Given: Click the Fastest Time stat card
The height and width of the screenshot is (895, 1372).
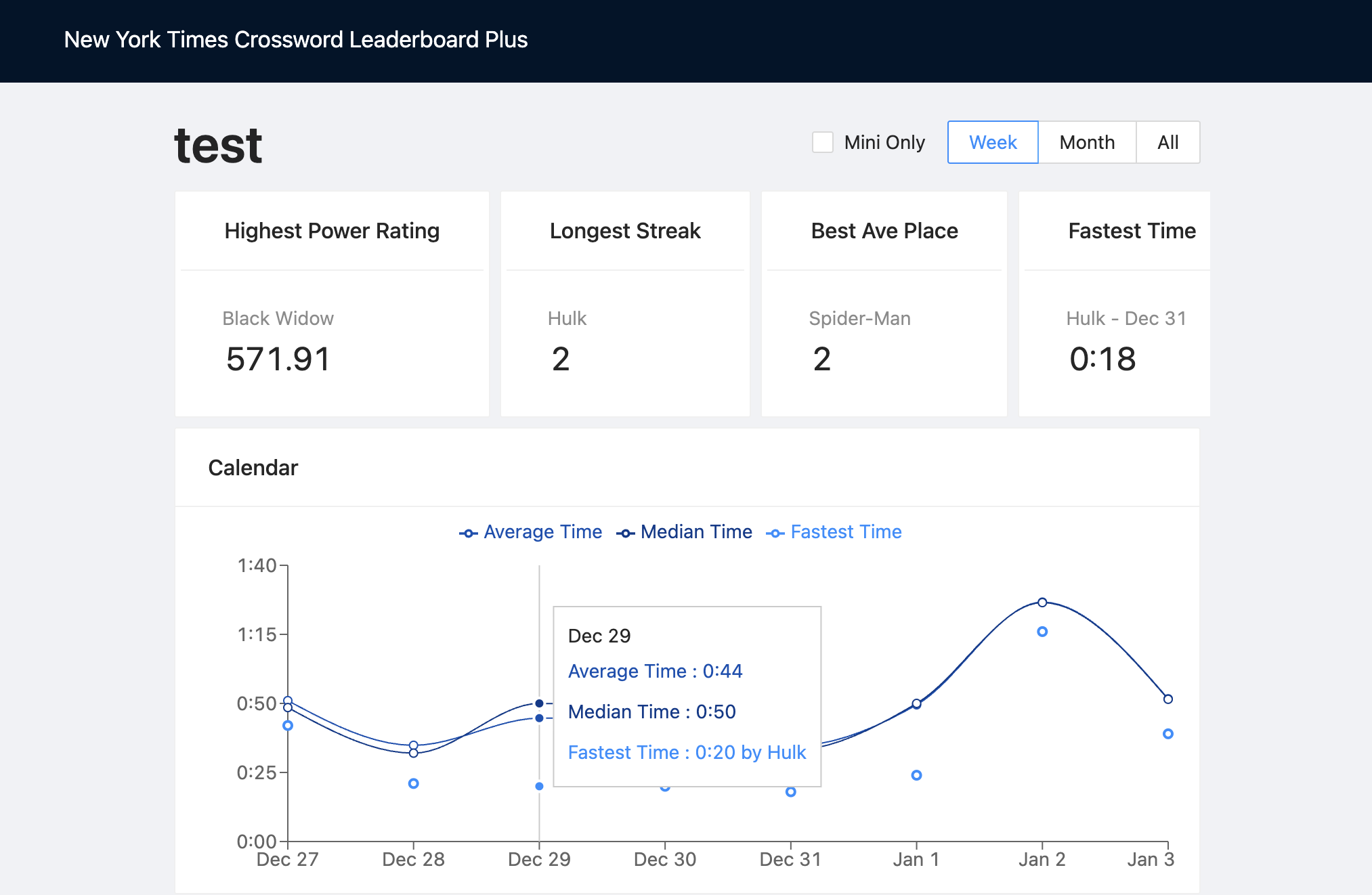Looking at the screenshot, I should [1114, 303].
